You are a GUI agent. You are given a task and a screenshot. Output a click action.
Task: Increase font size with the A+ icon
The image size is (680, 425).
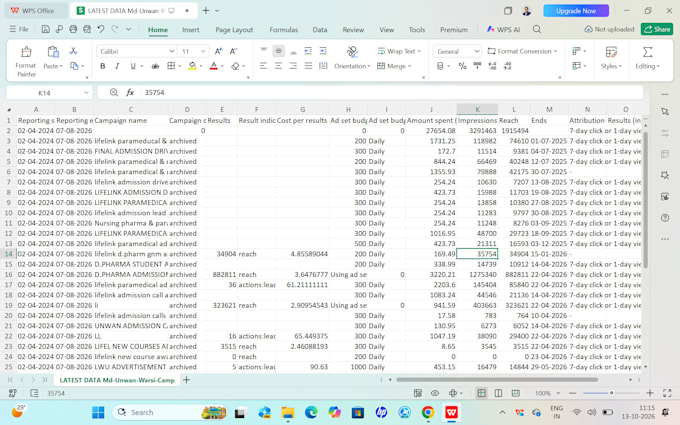point(219,51)
